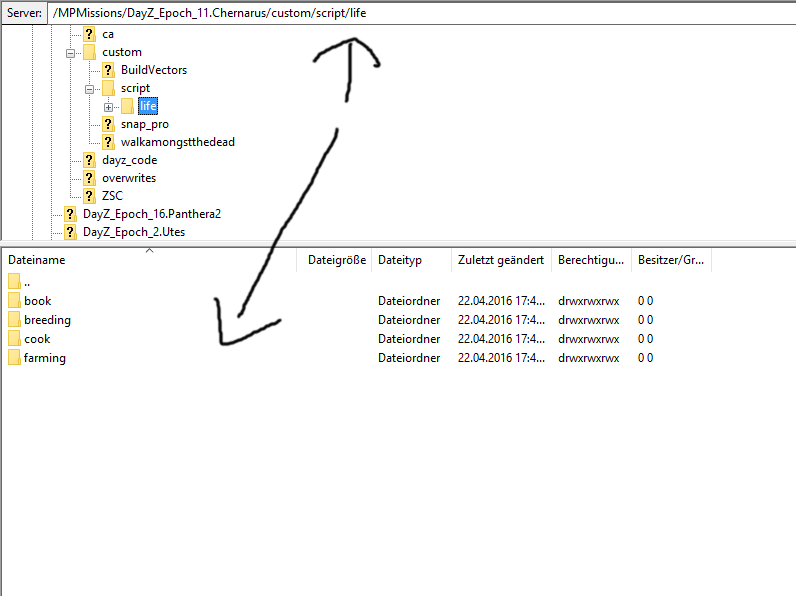Sort by Berechtigungen column header

point(591,260)
